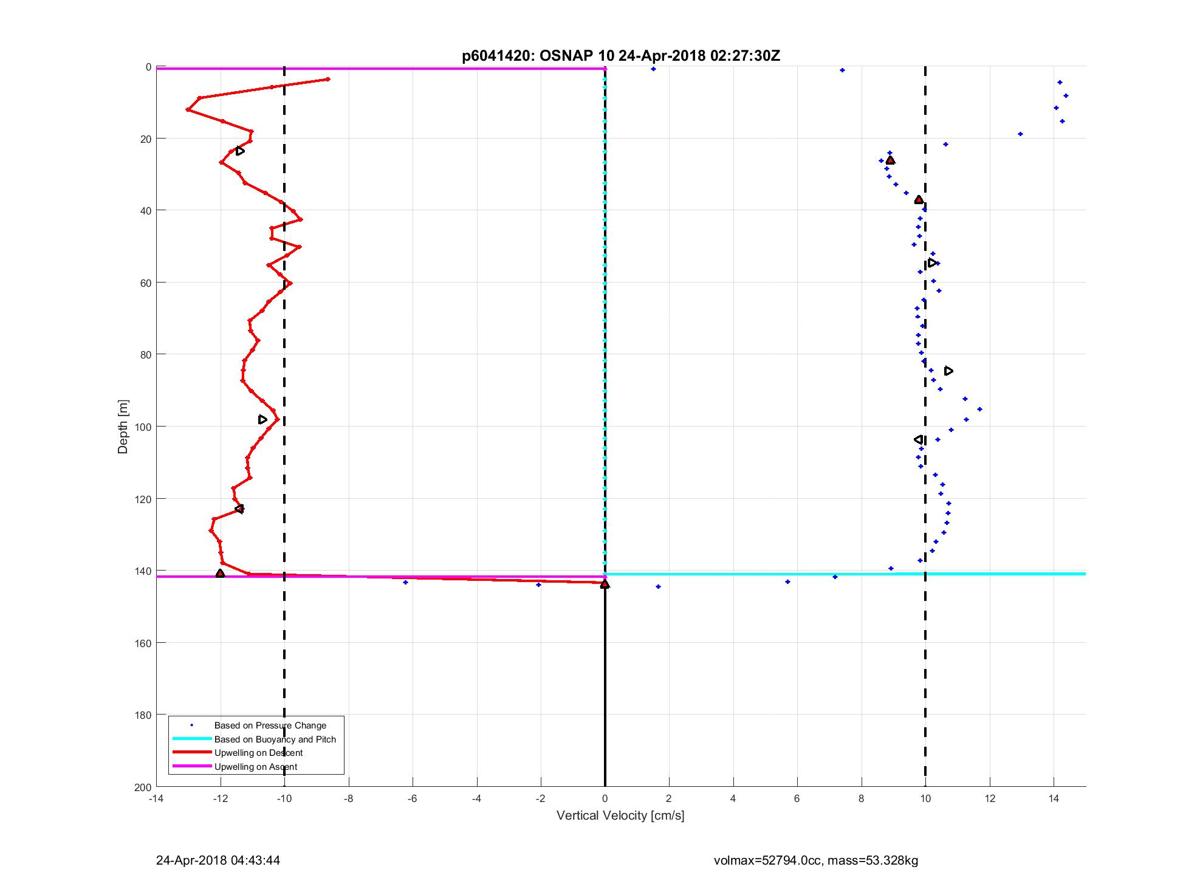The width and height of the screenshot is (1200, 885).
Task: Click left-pointing triangle near 123 m on red curve
Action: (x=239, y=509)
